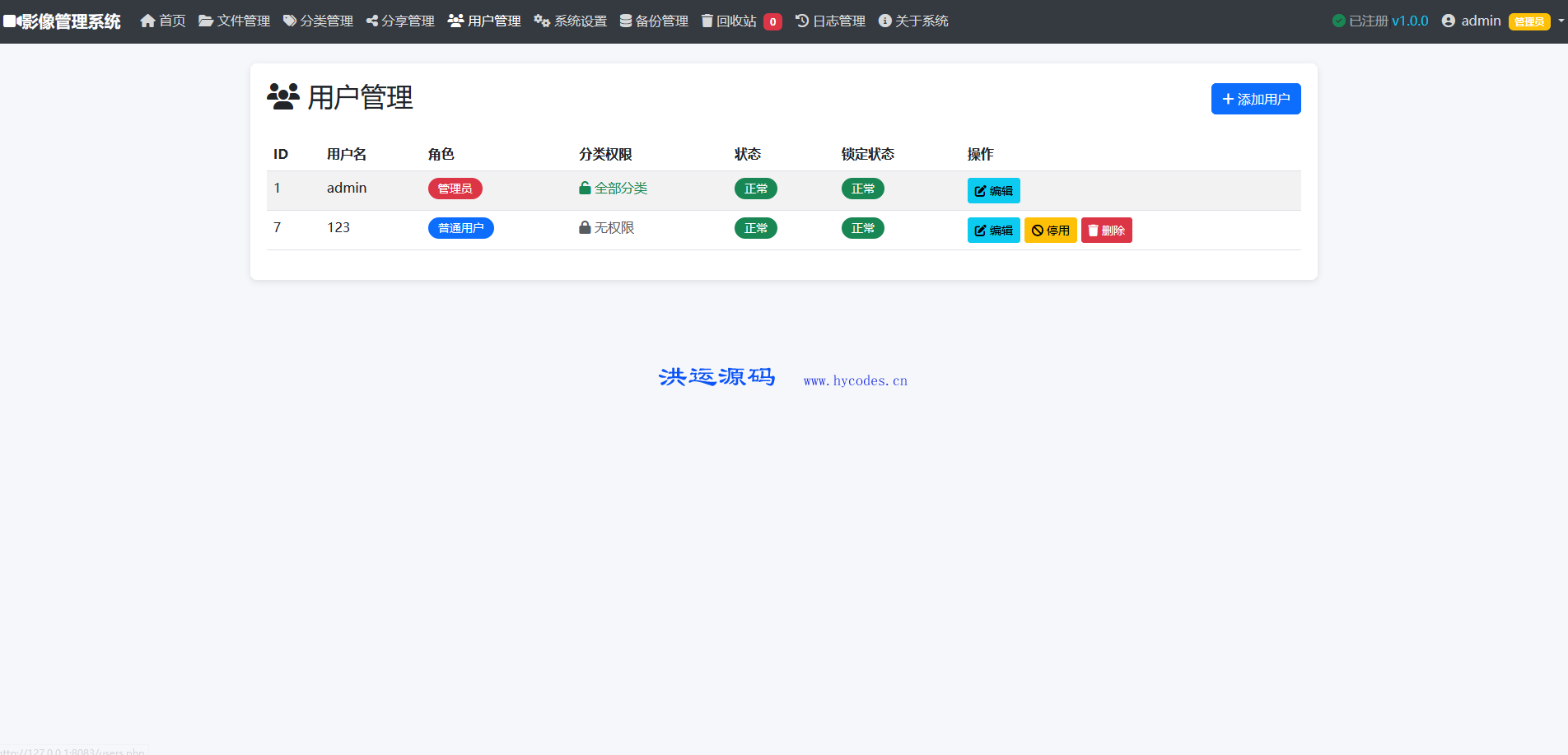The image size is (1568, 755).
Task: Click the 已注册 status text
Action: click(1369, 21)
